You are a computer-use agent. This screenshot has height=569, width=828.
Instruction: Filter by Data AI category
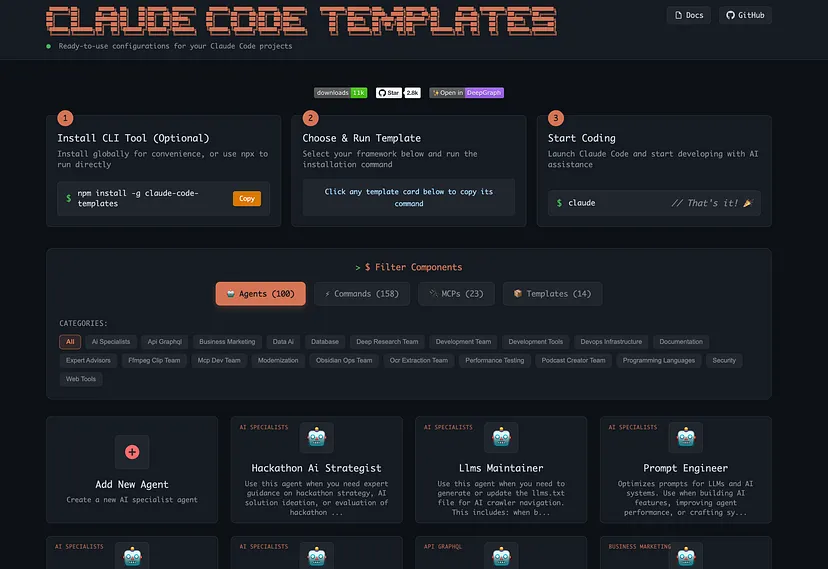click(283, 342)
